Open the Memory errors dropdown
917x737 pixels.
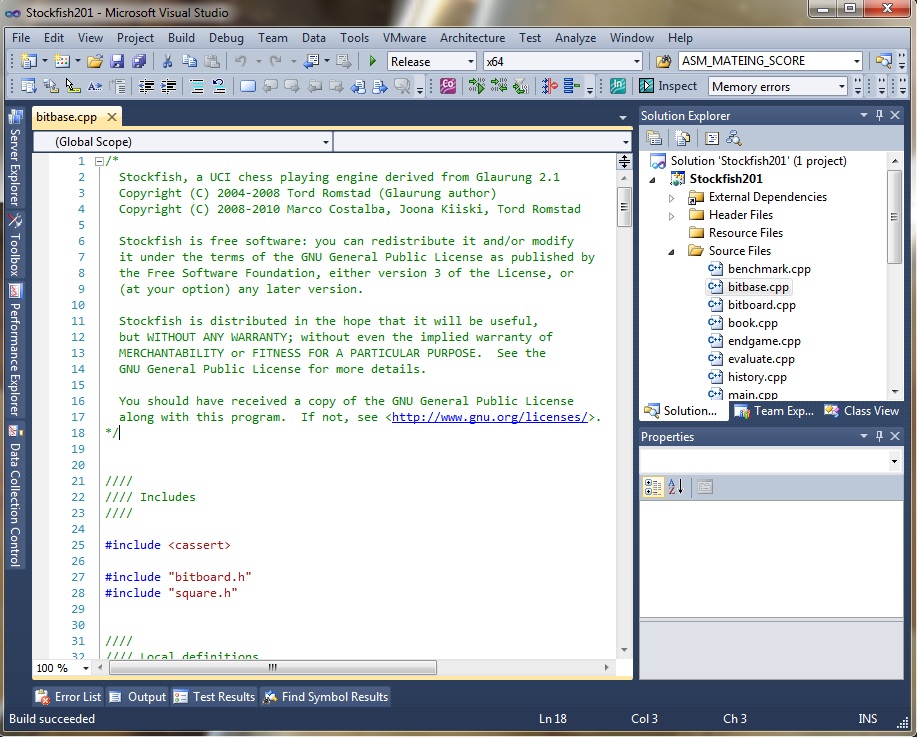[x=842, y=87]
